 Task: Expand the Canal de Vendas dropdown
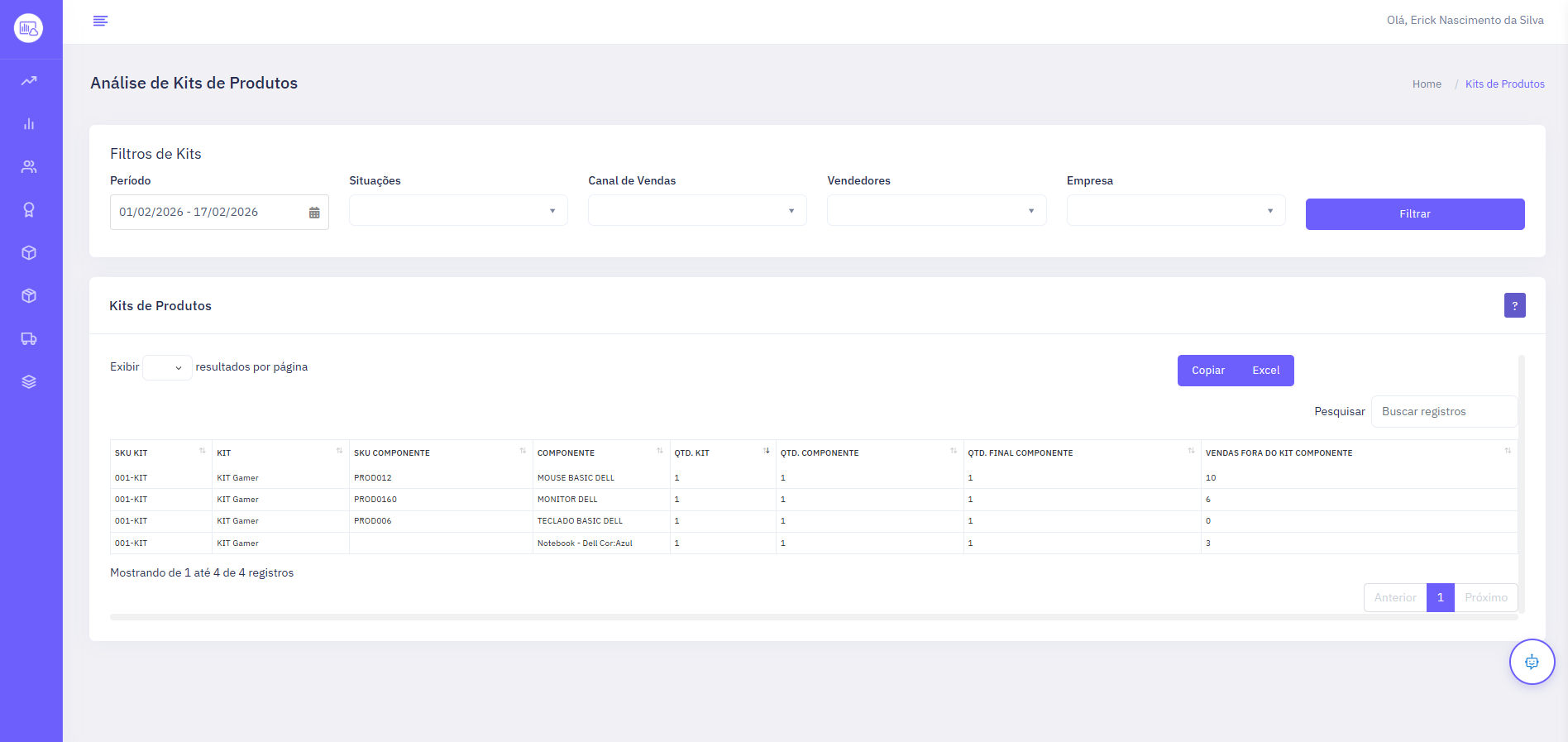pos(697,211)
